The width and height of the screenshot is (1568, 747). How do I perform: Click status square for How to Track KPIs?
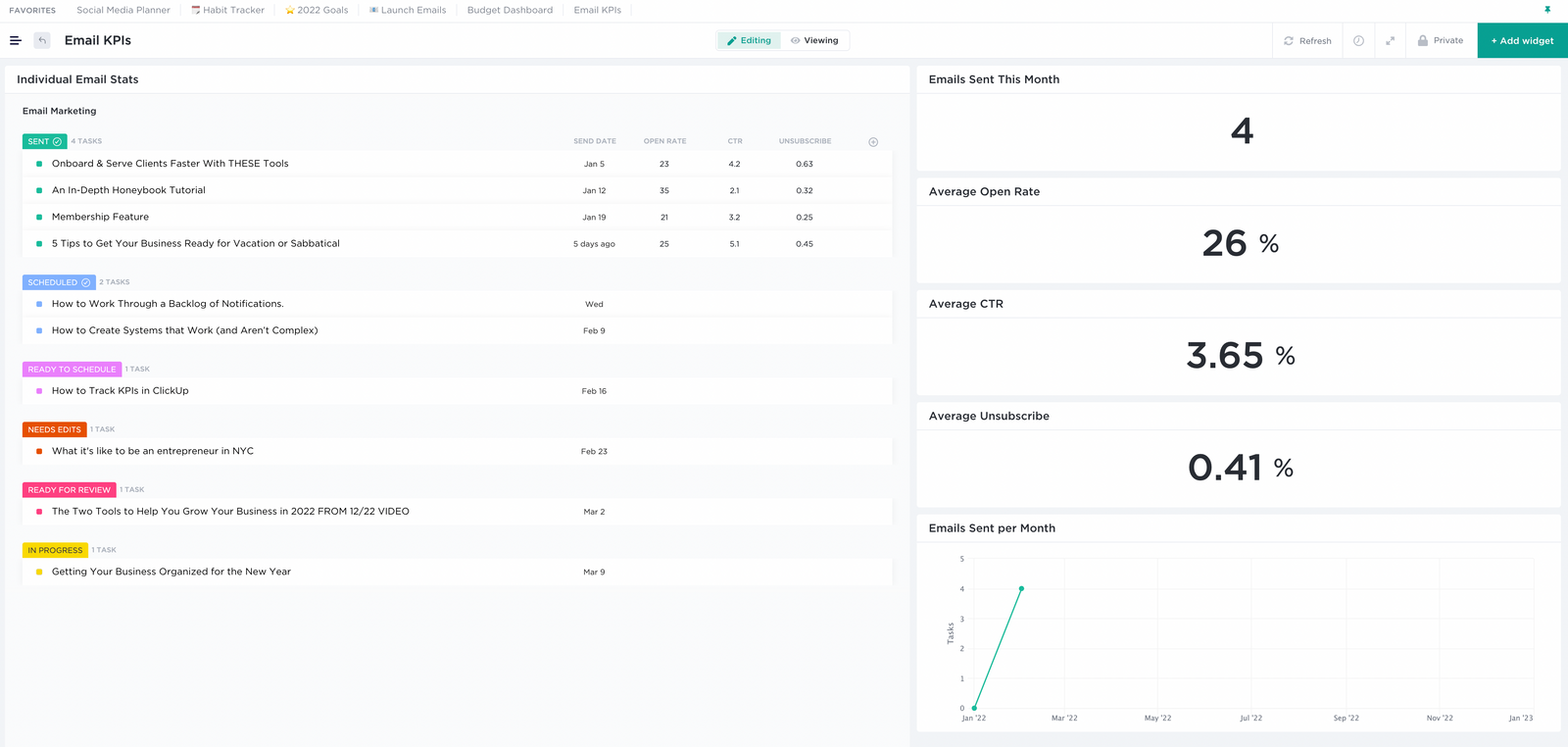pos(39,390)
